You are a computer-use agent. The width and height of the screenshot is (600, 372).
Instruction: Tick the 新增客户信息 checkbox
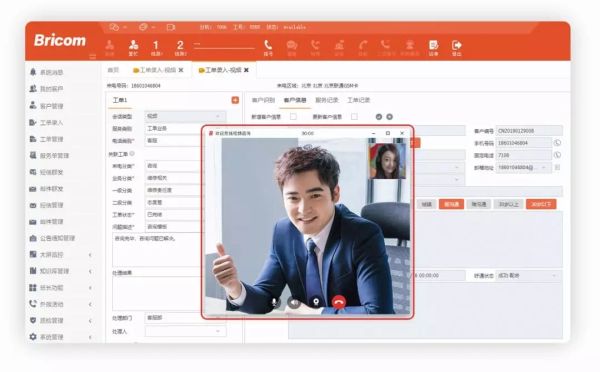tap(293, 117)
